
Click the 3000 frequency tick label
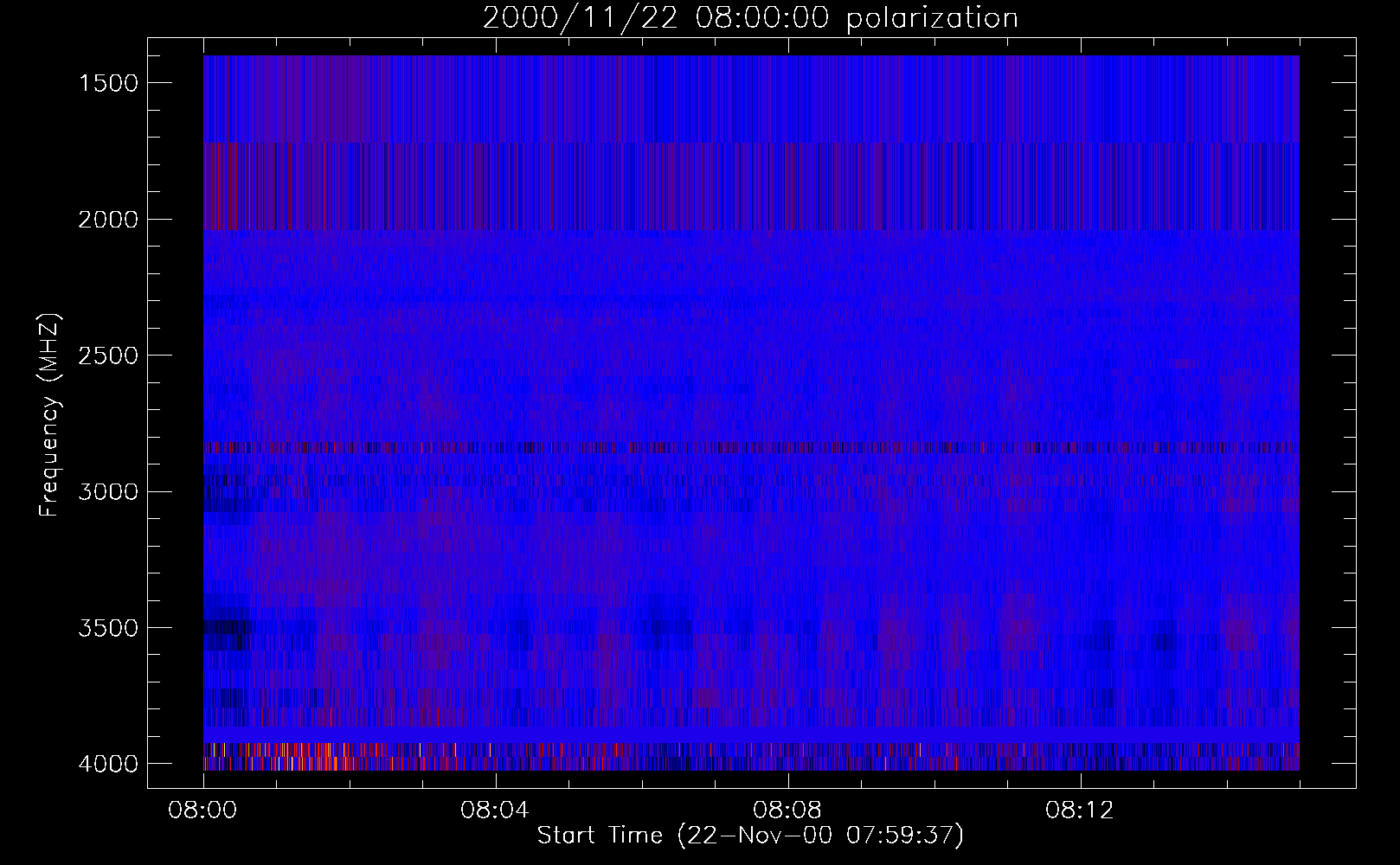pyautogui.click(x=108, y=492)
